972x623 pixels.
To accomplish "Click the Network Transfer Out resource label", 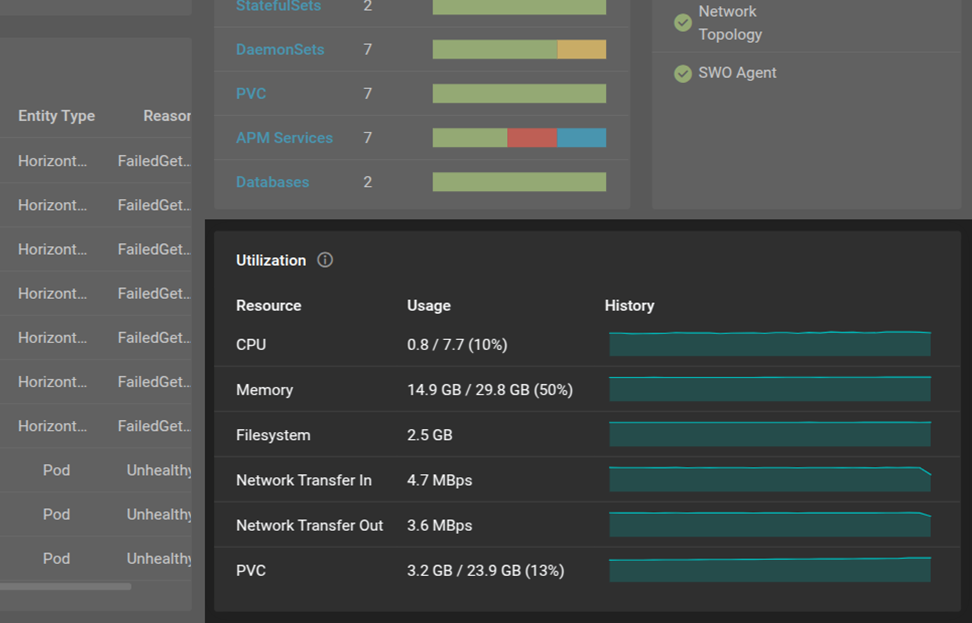I will pyautogui.click(x=309, y=526).
